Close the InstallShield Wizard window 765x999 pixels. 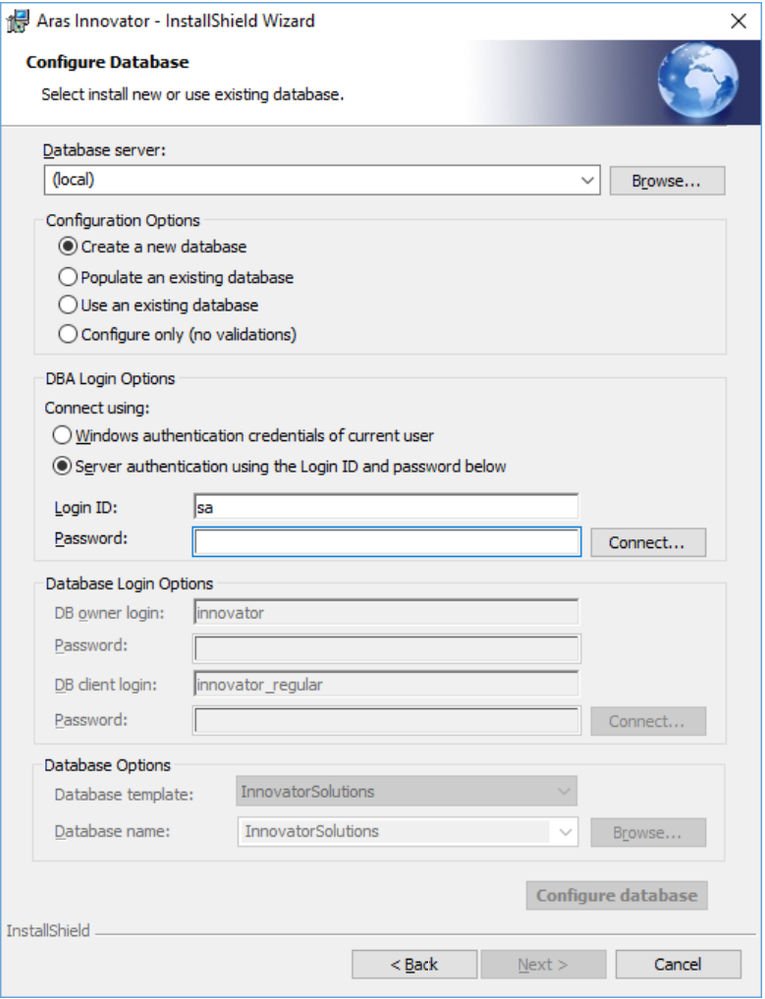[x=738, y=20]
